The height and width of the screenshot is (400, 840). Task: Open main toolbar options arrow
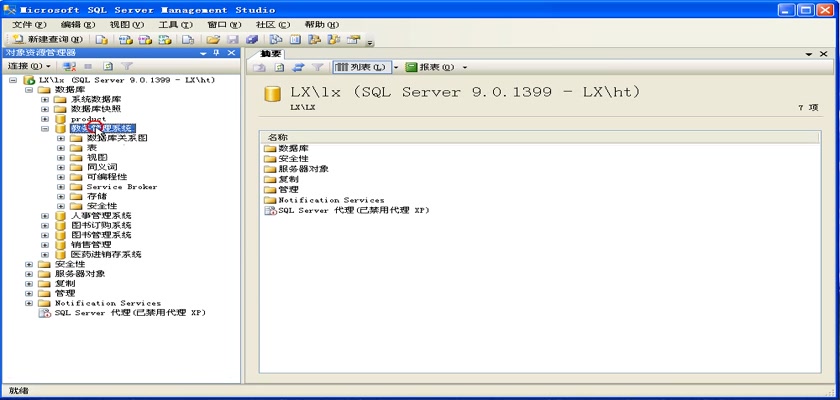[x=370, y=41]
